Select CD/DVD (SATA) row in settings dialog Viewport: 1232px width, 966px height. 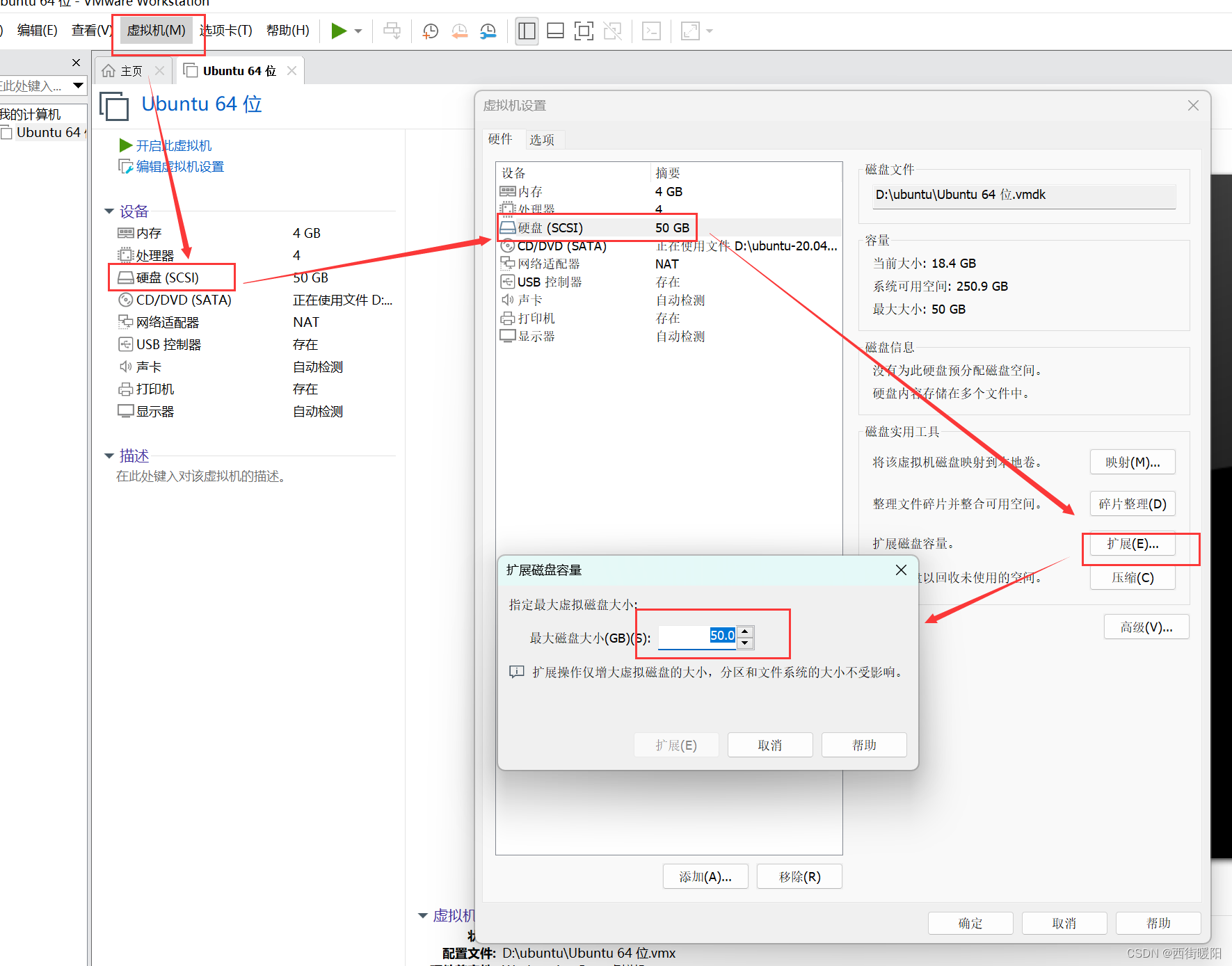point(669,245)
